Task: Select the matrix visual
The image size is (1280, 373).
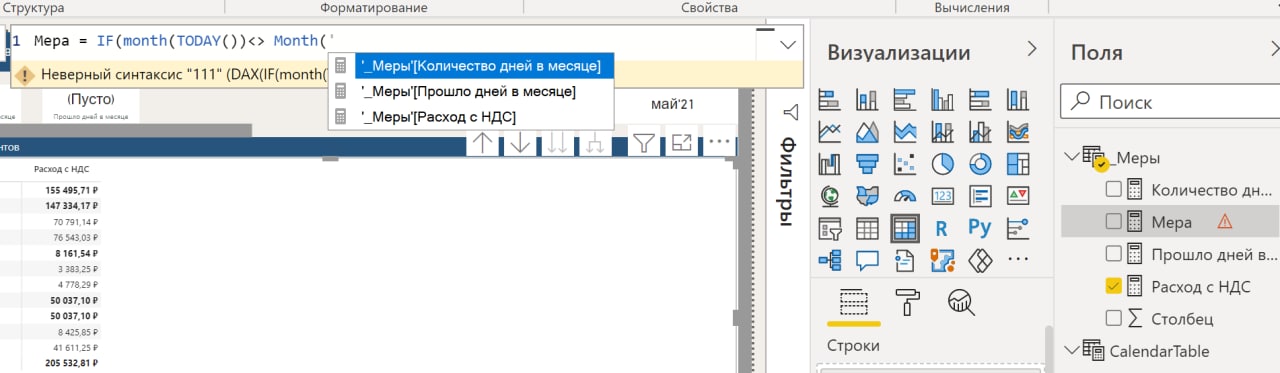Action: (x=904, y=228)
